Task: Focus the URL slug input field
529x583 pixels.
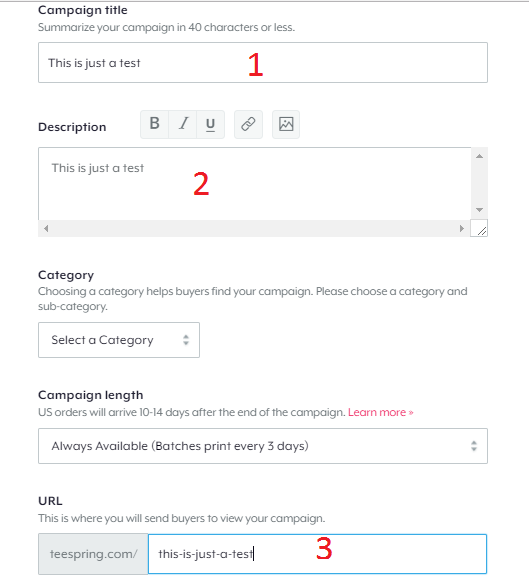Action: pos(317,554)
